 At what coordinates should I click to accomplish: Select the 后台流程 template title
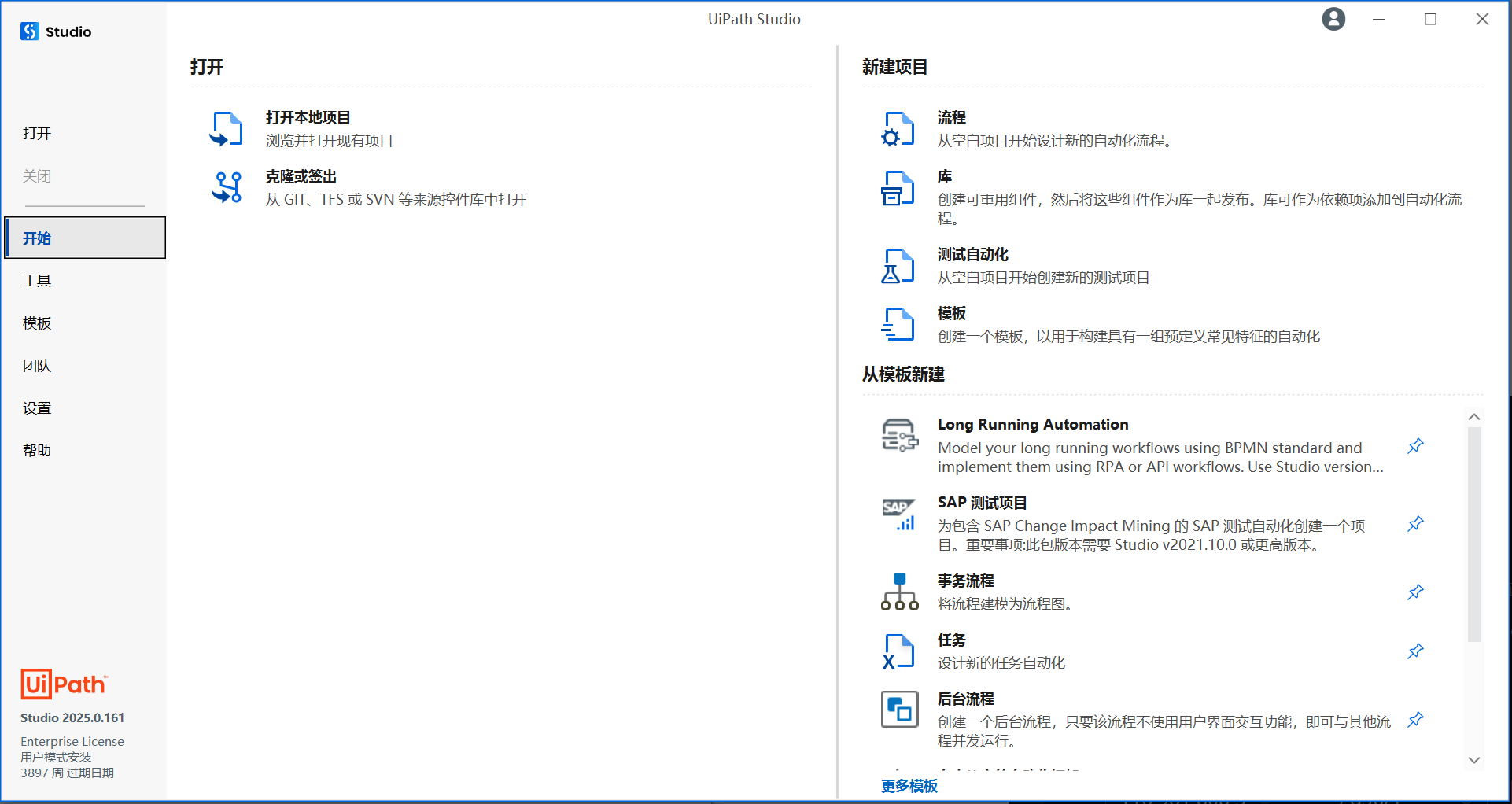[x=966, y=699]
